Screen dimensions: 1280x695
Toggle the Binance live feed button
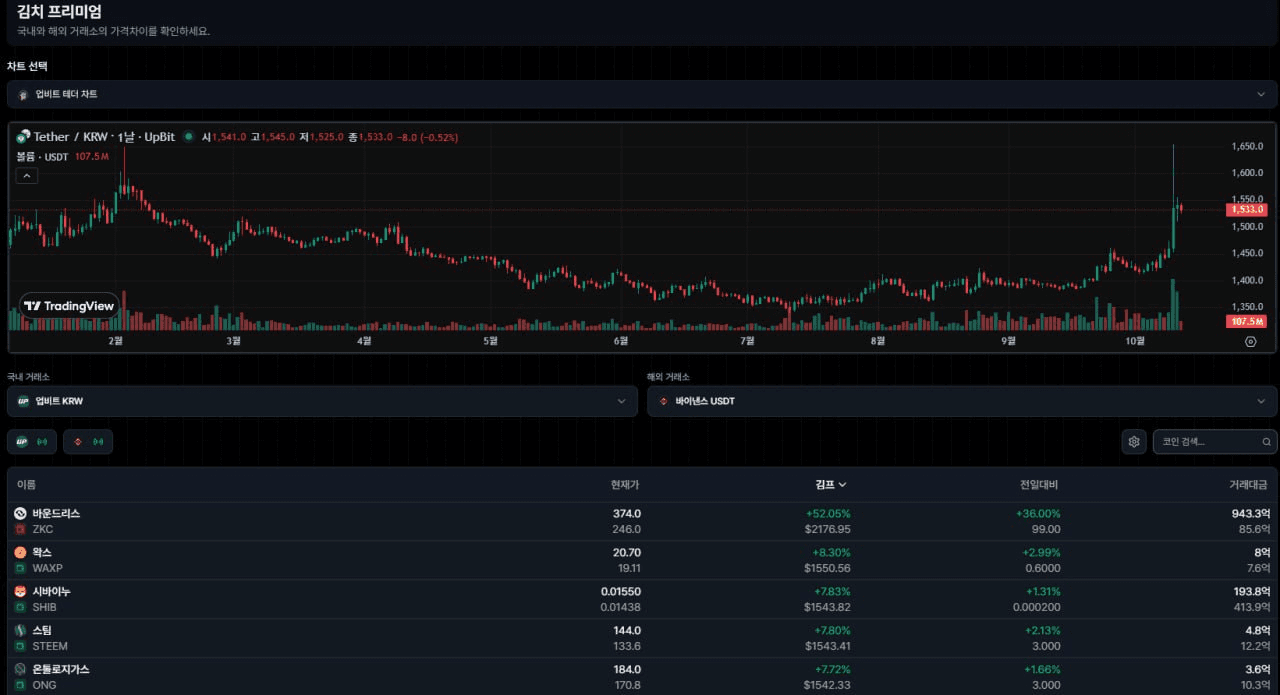point(88,441)
